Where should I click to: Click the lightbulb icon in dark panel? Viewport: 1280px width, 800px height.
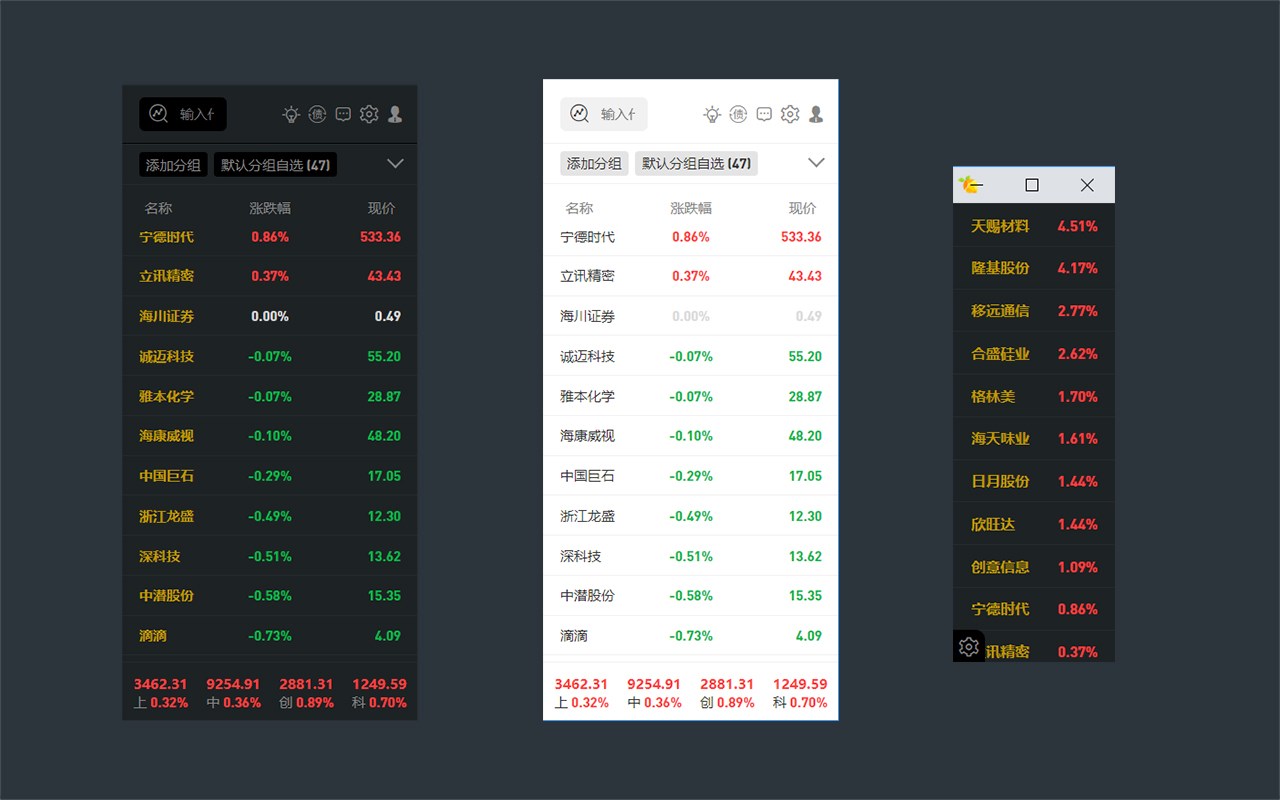tap(291, 114)
